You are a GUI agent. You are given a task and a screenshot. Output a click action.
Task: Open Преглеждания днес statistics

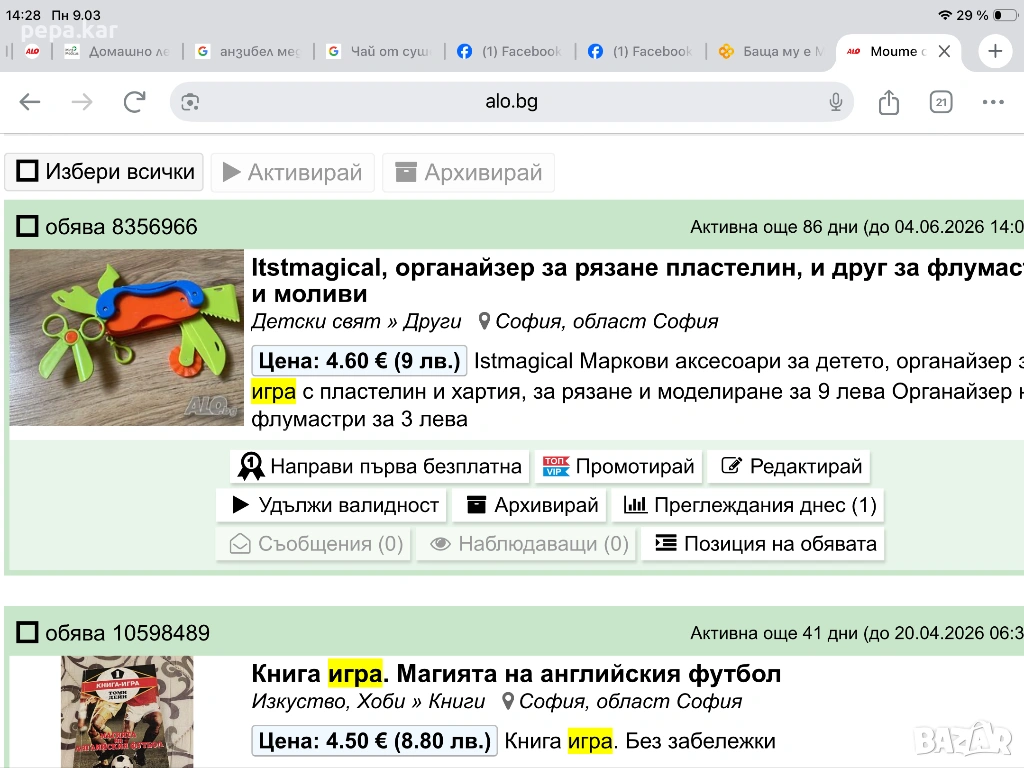point(750,506)
